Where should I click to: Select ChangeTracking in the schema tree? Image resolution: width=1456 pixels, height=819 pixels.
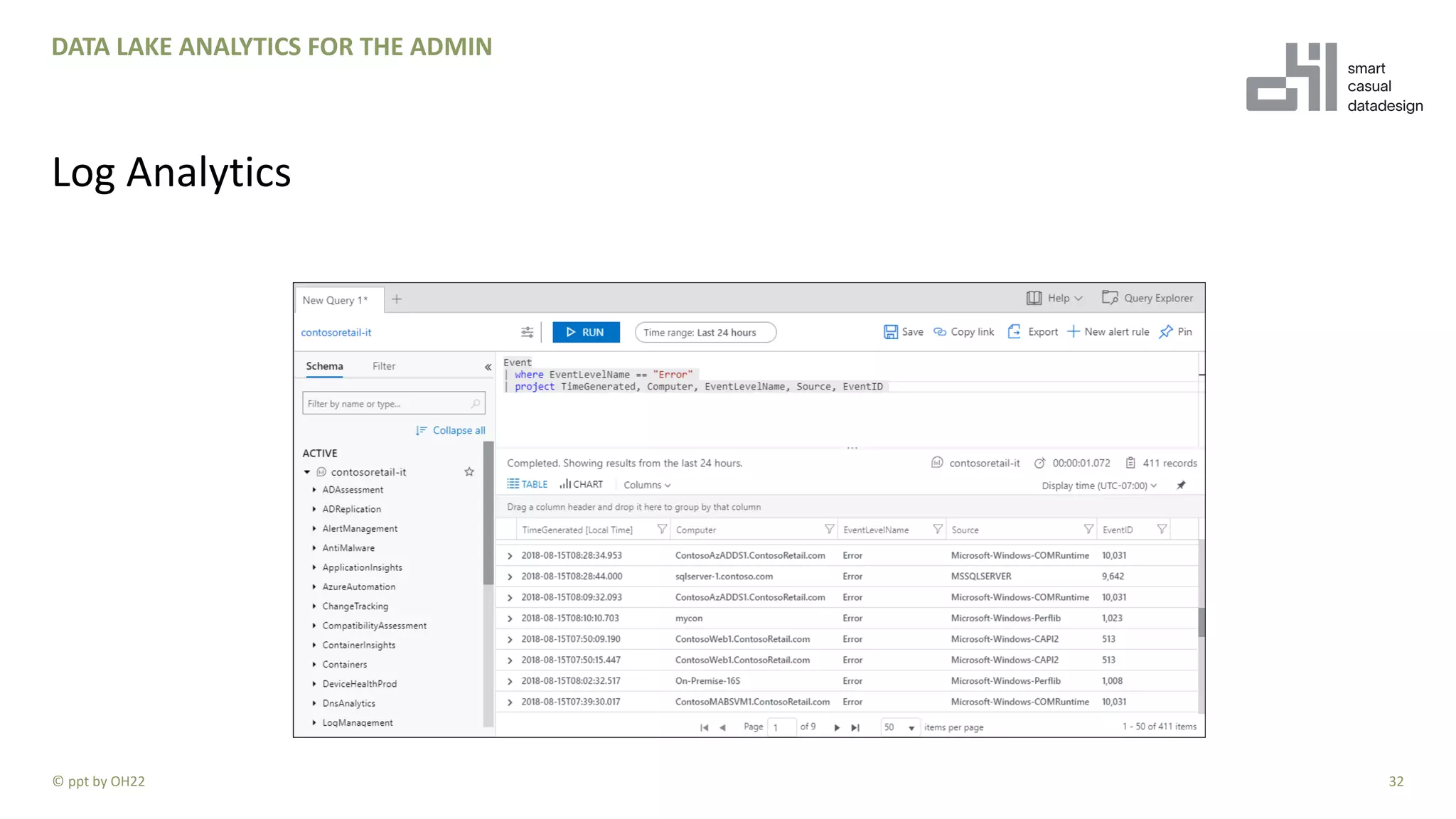[x=355, y=606]
